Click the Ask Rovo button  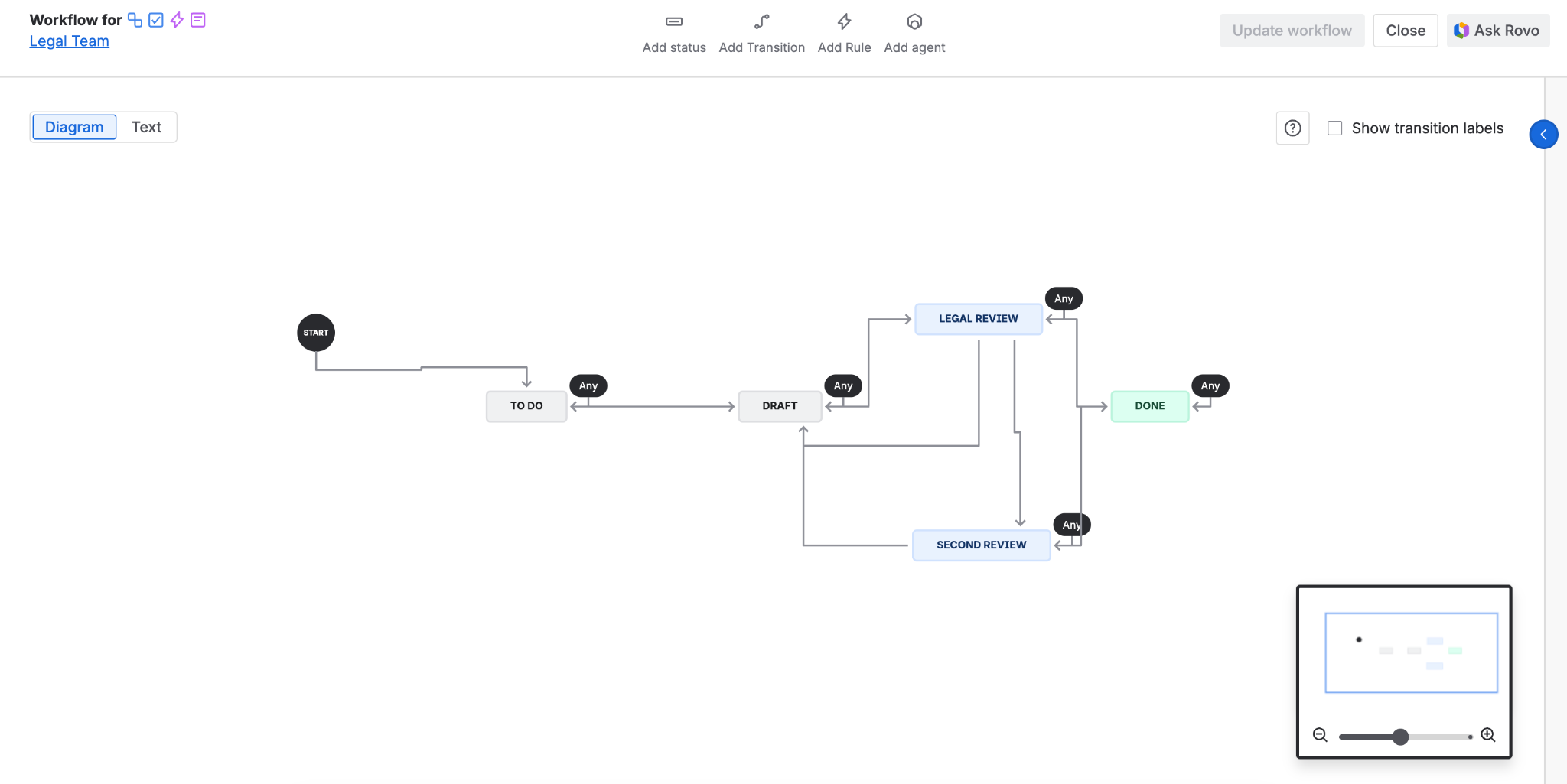(1497, 31)
